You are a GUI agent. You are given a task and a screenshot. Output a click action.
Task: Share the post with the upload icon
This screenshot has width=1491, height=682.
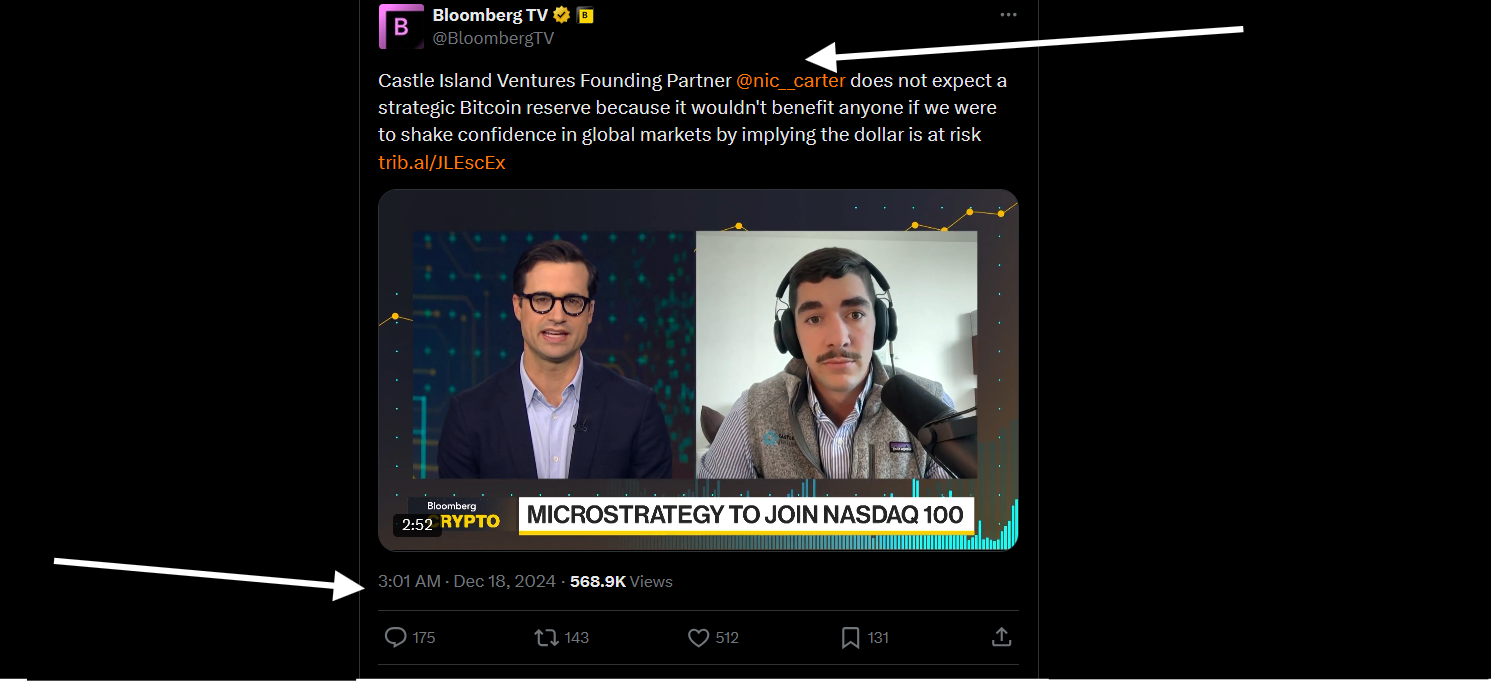(1001, 637)
